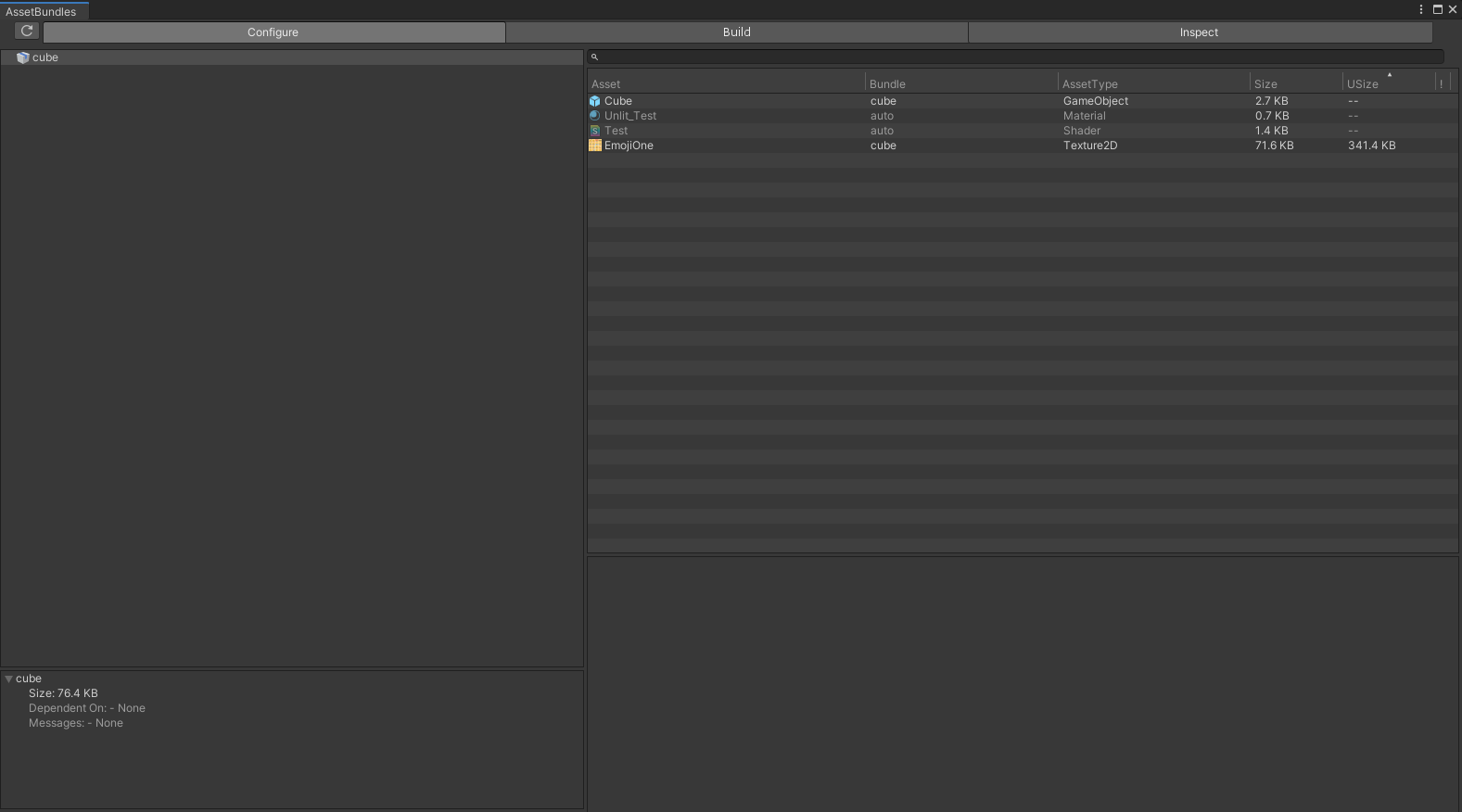Switch to the Build tab
The height and width of the screenshot is (812, 1462).
[736, 32]
